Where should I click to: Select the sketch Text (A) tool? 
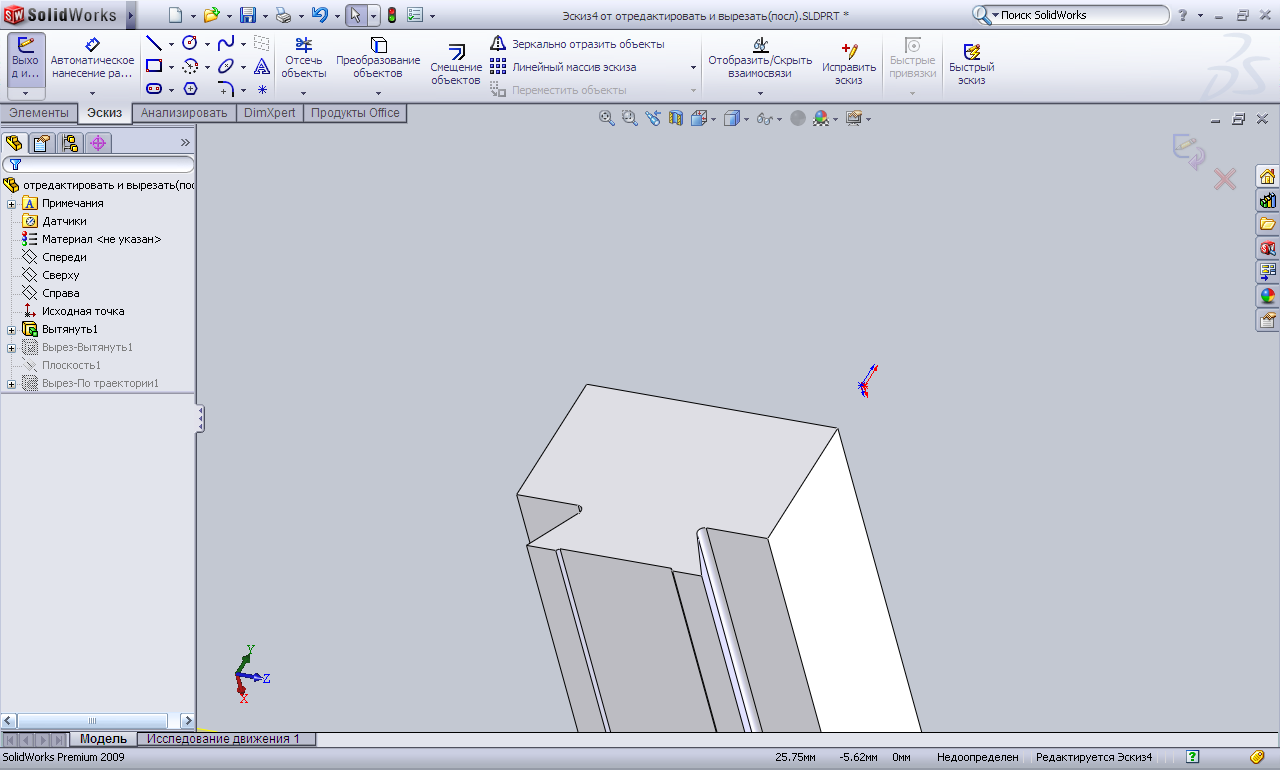coord(262,66)
